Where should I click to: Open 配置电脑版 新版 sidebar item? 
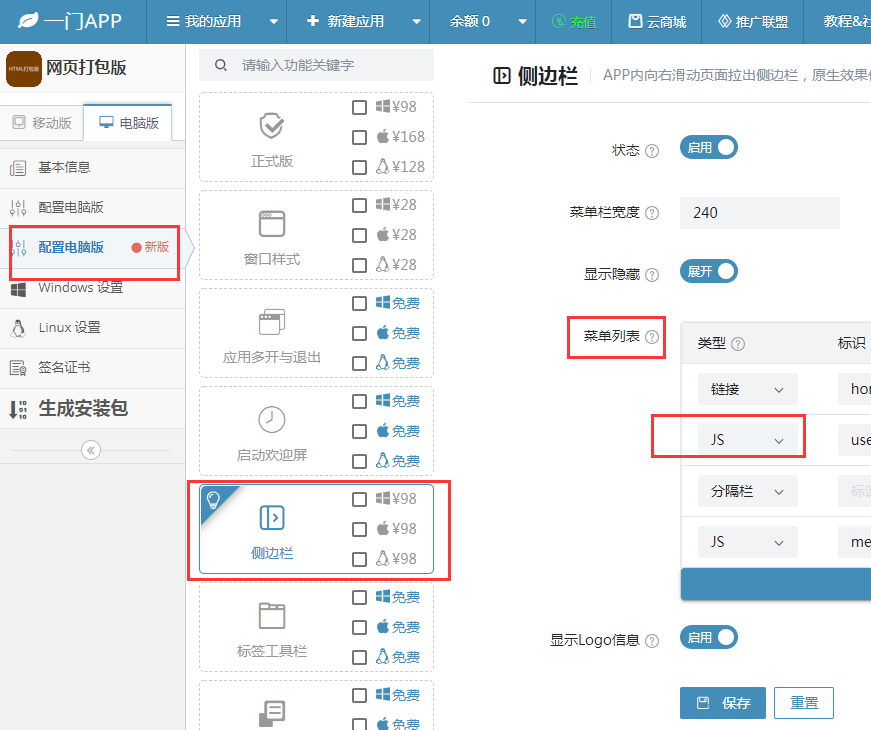(x=93, y=248)
